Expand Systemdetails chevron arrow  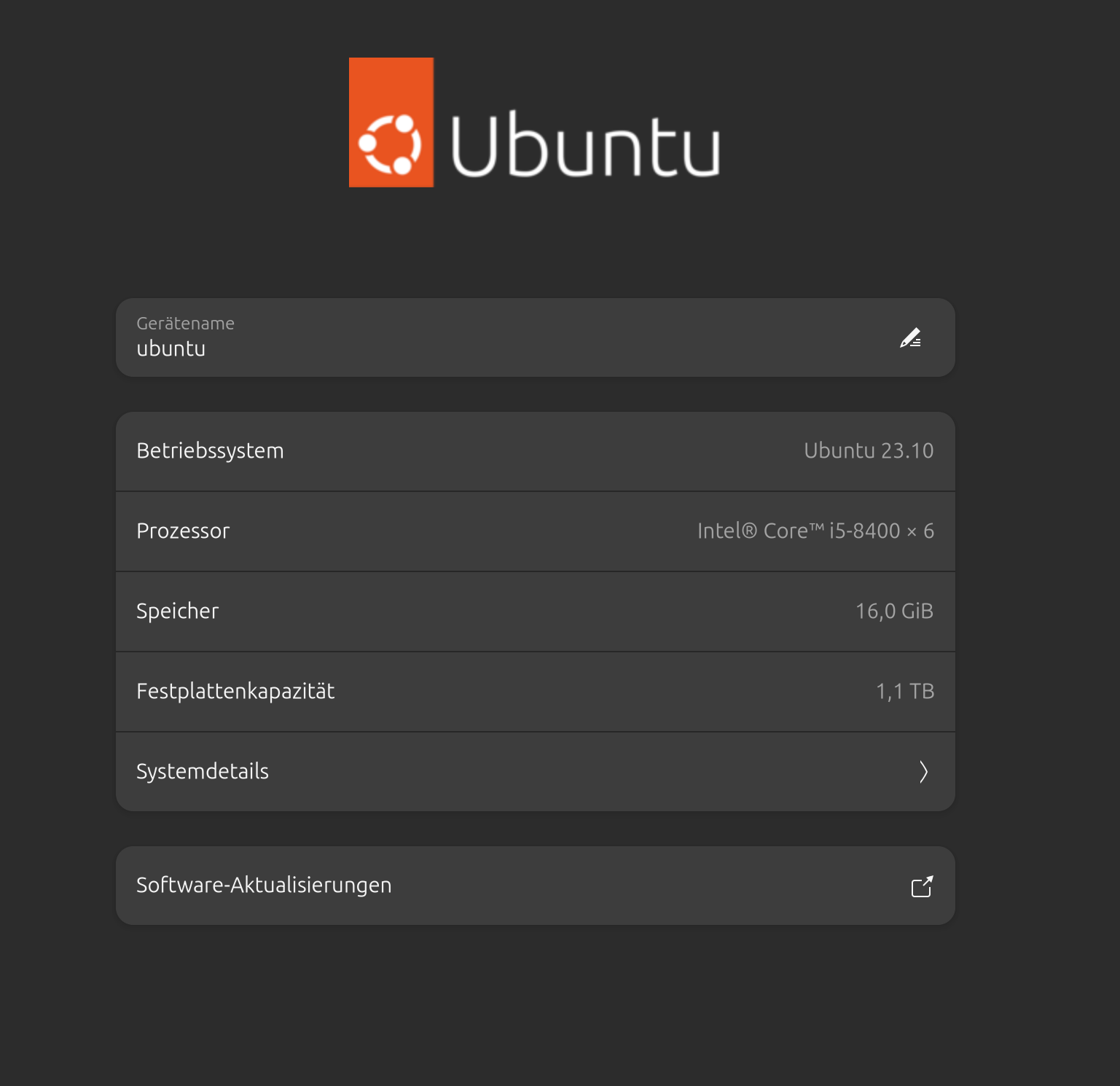pos(923,772)
